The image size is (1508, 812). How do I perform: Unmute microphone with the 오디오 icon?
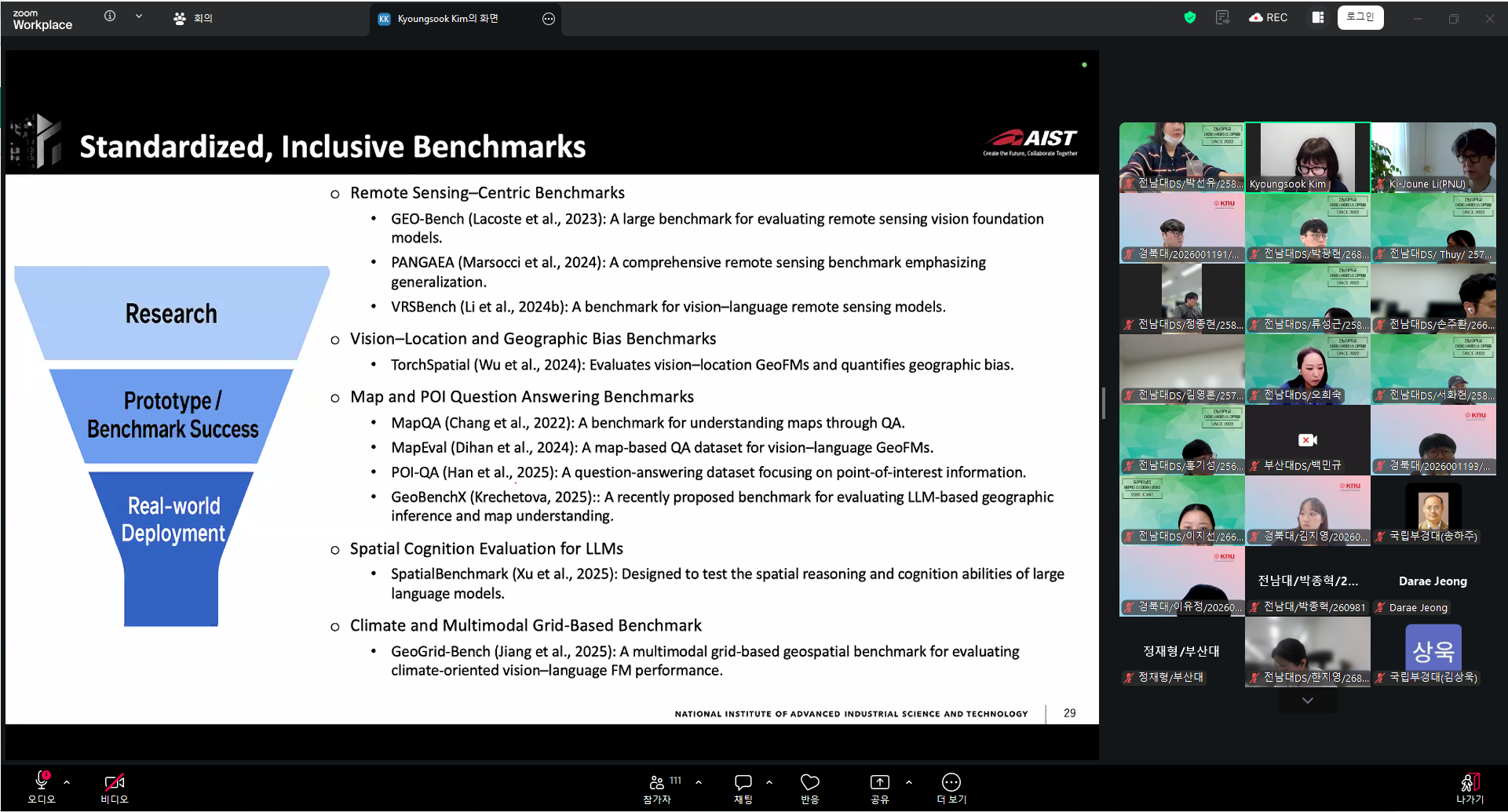42,788
